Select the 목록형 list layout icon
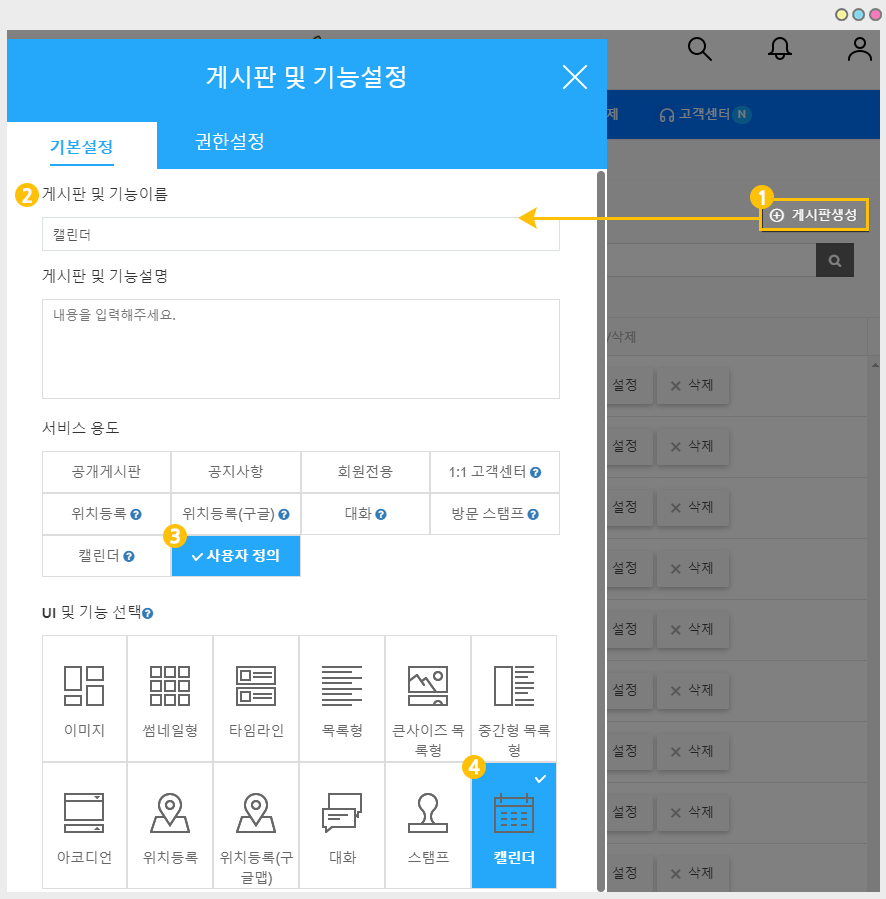The image size is (886, 899). (342, 686)
